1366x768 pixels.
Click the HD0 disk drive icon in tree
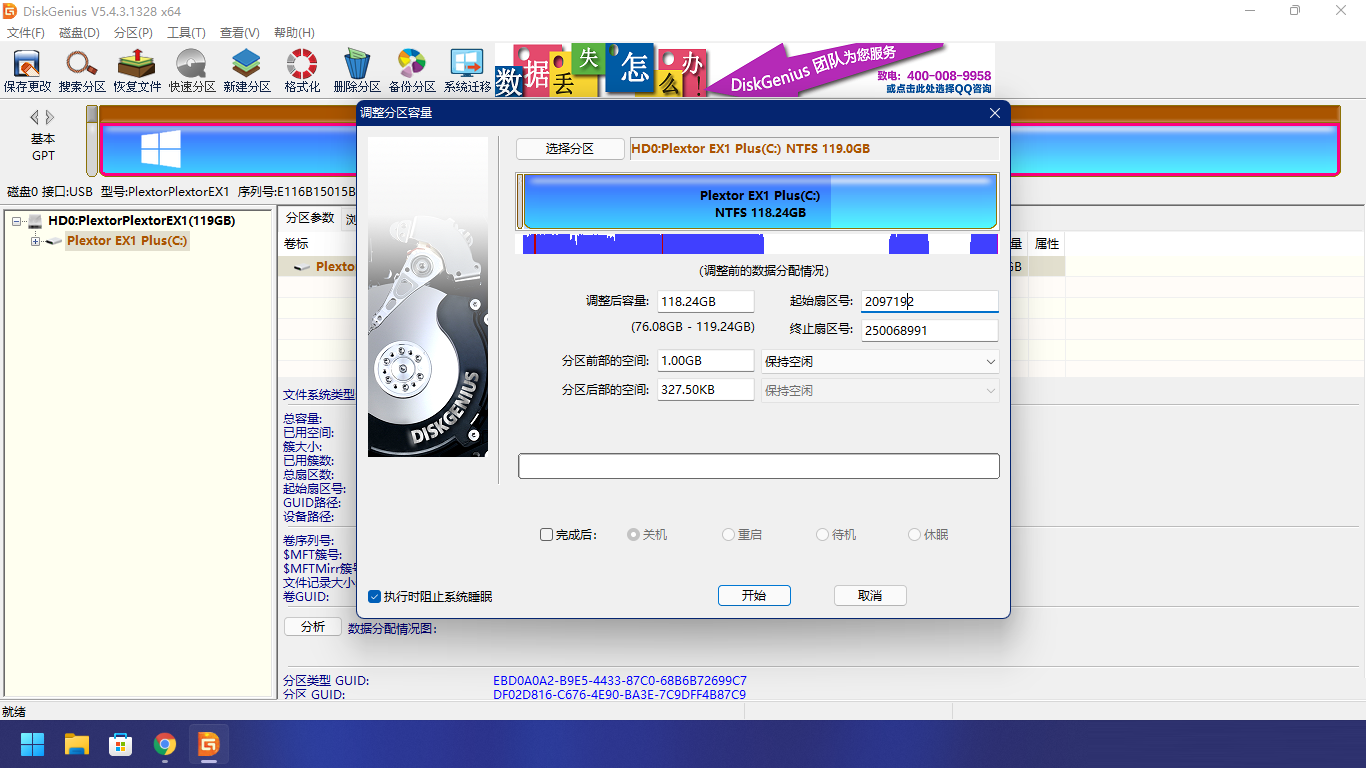[35, 221]
